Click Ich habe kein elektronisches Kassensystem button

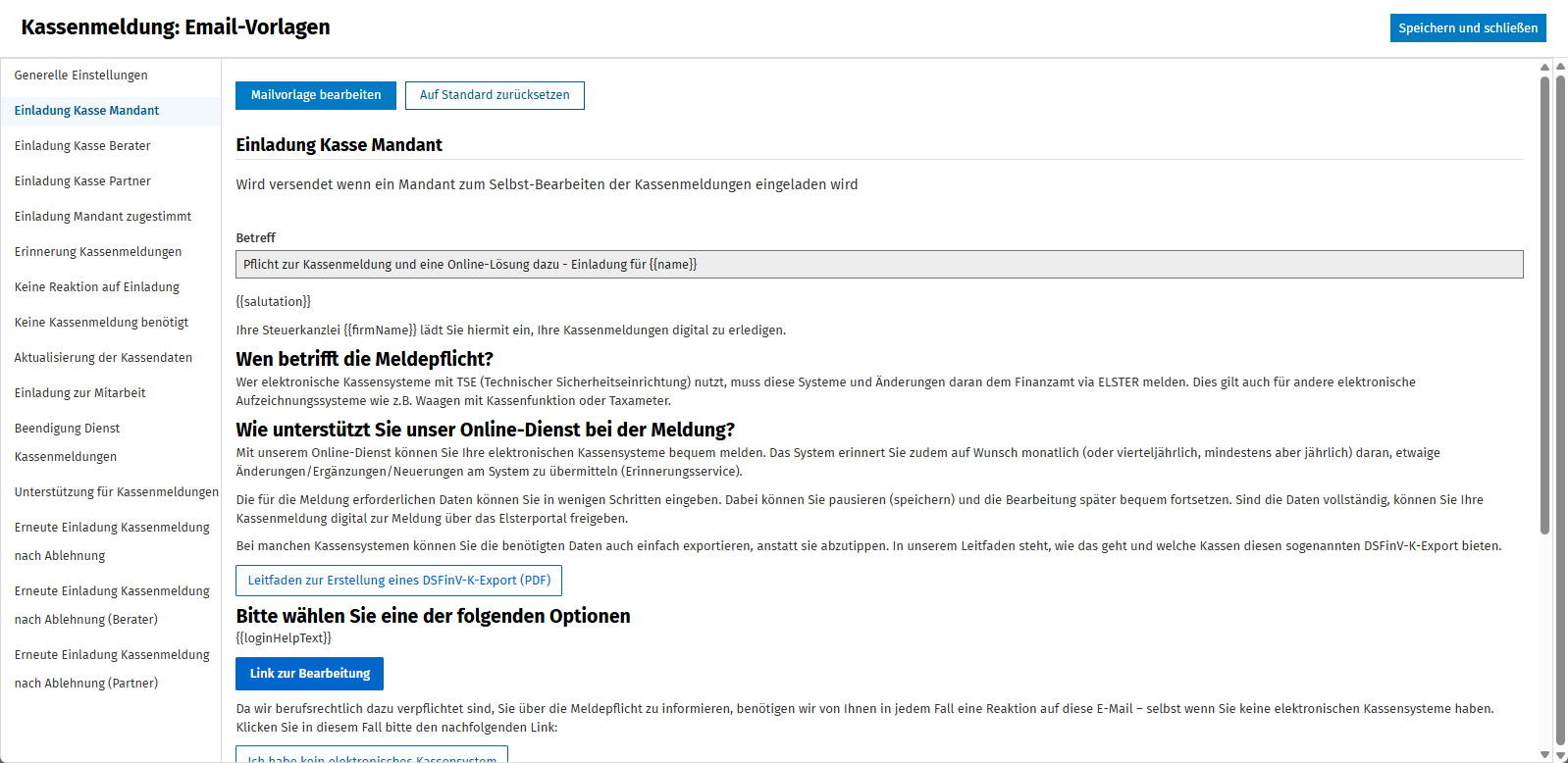coord(372,756)
